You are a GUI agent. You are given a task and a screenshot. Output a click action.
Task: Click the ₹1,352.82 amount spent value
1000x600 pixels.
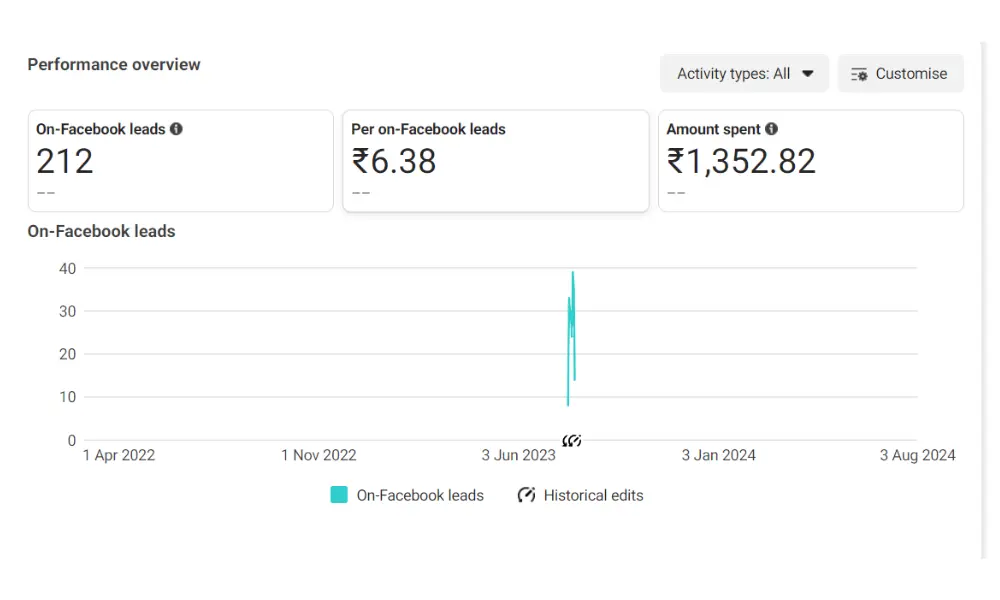[740, 161]
